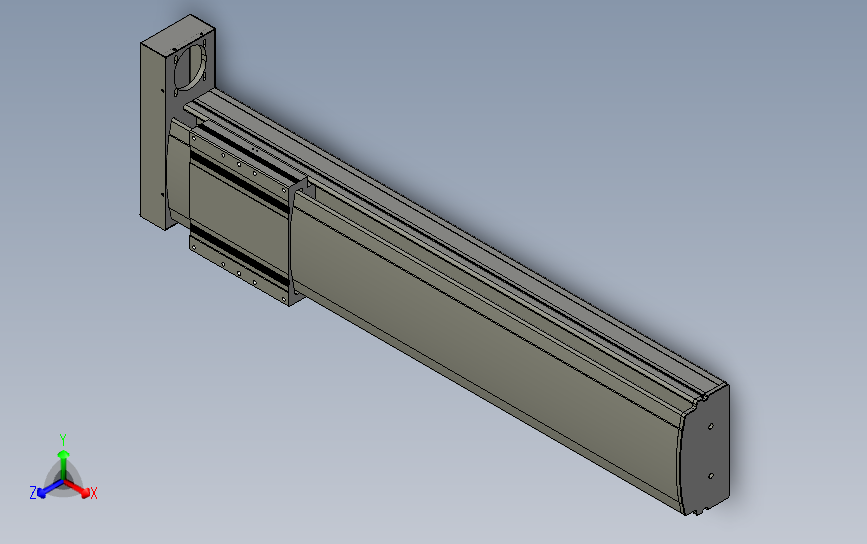
Task: Click the blue Z axis of the triad
Action: click(x=50, y=489)
